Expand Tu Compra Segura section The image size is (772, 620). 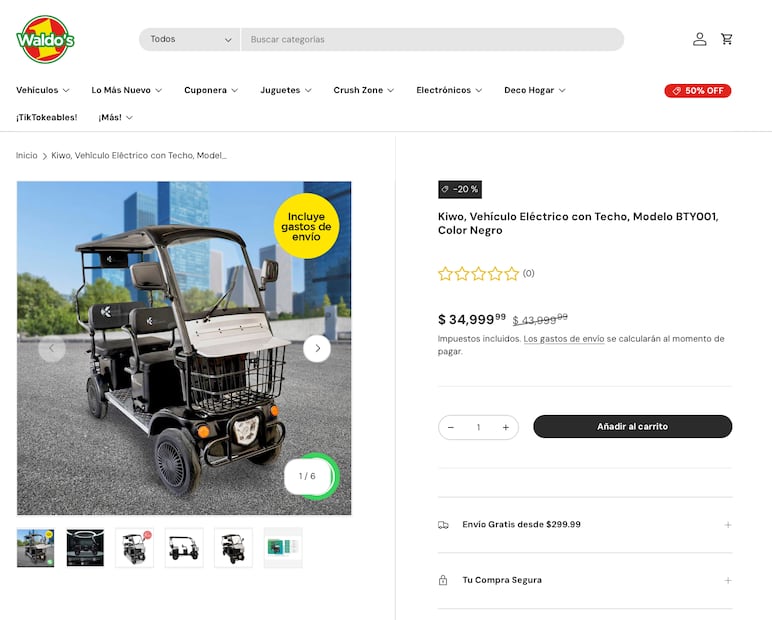585,580
